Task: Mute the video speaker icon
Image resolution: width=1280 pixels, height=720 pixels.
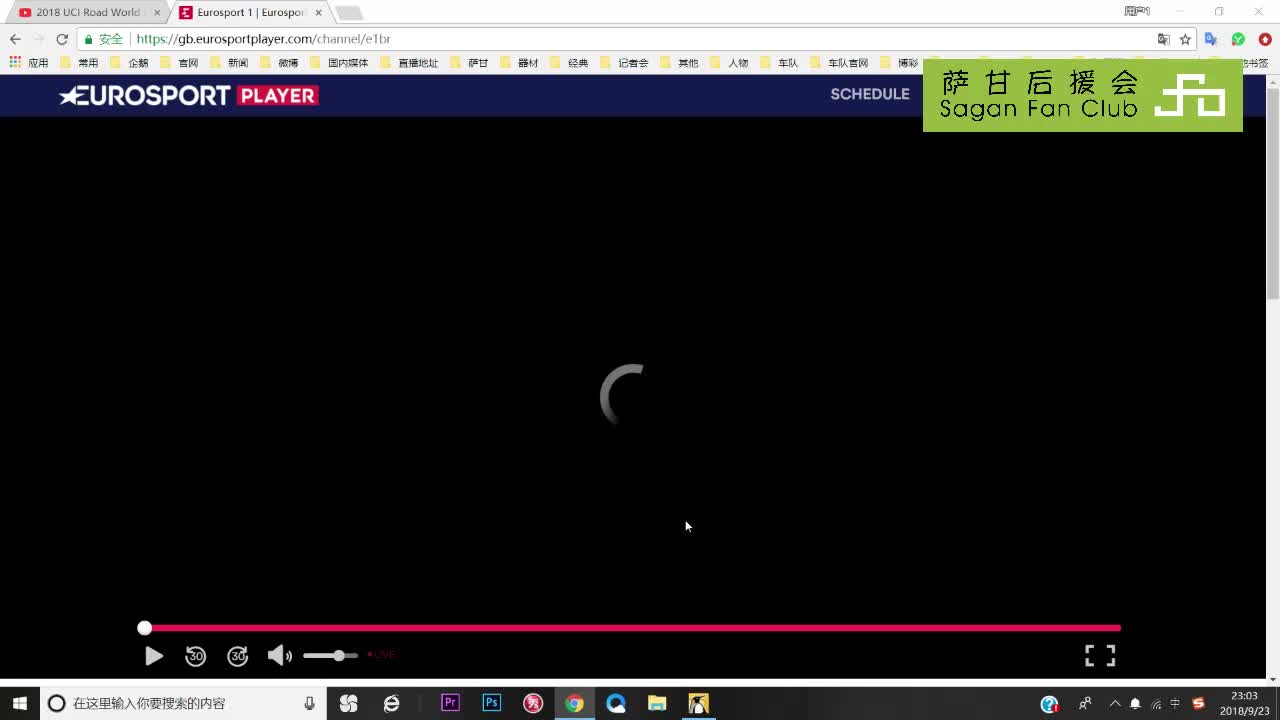Action: point(279,656)
